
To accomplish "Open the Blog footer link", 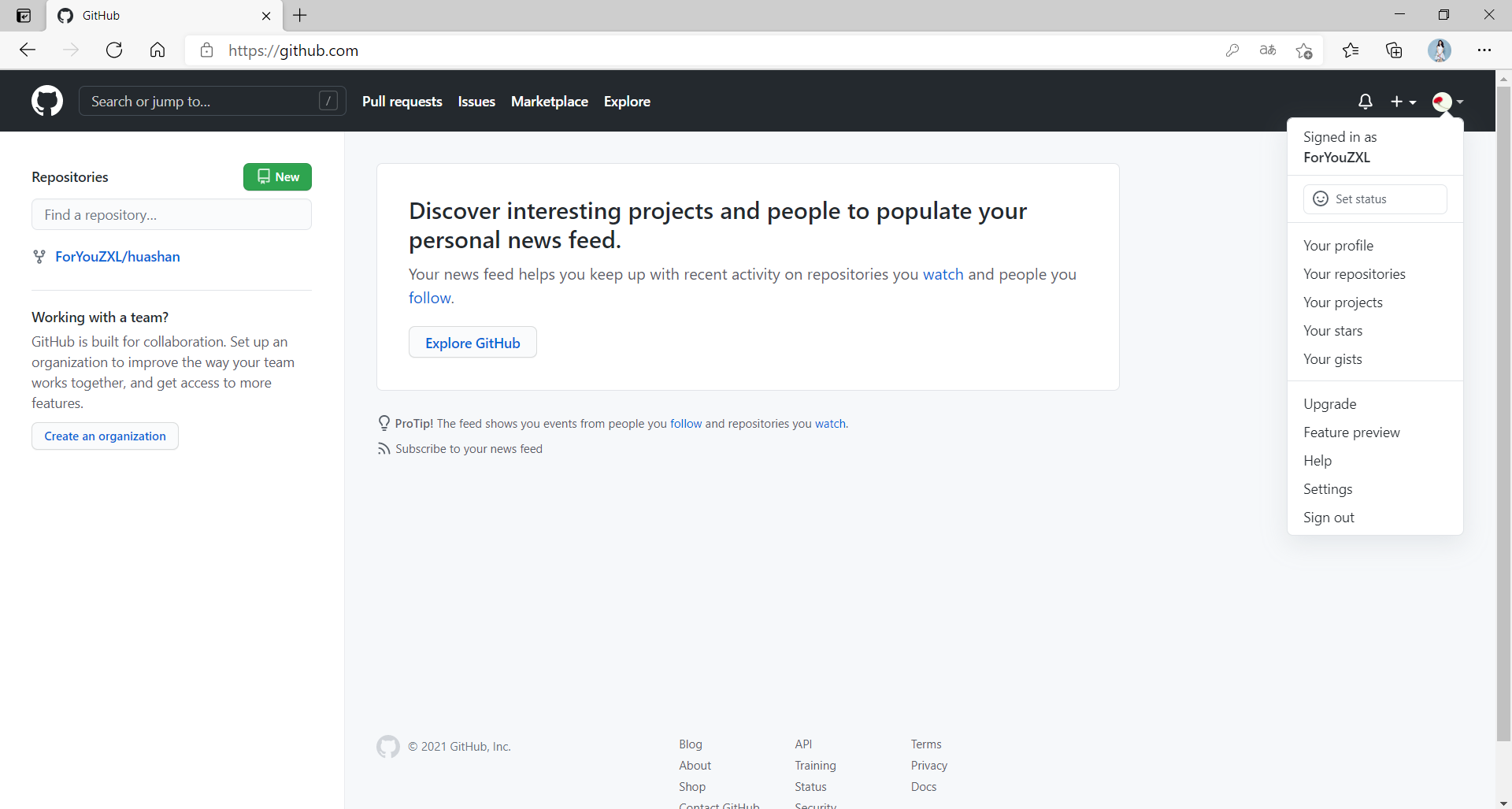I will pos(691,744).
